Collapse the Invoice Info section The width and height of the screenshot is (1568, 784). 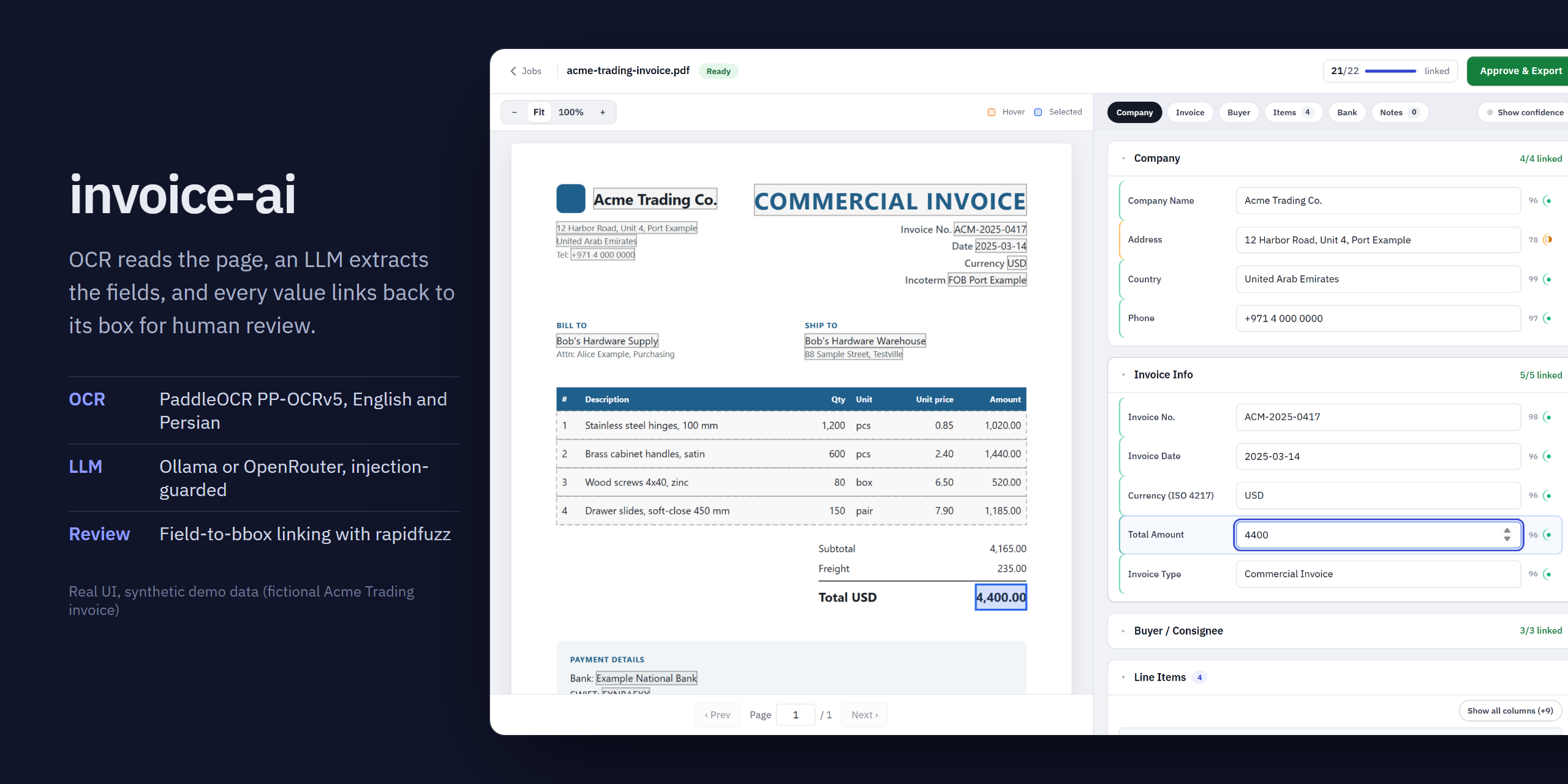tap(1123, 375)
